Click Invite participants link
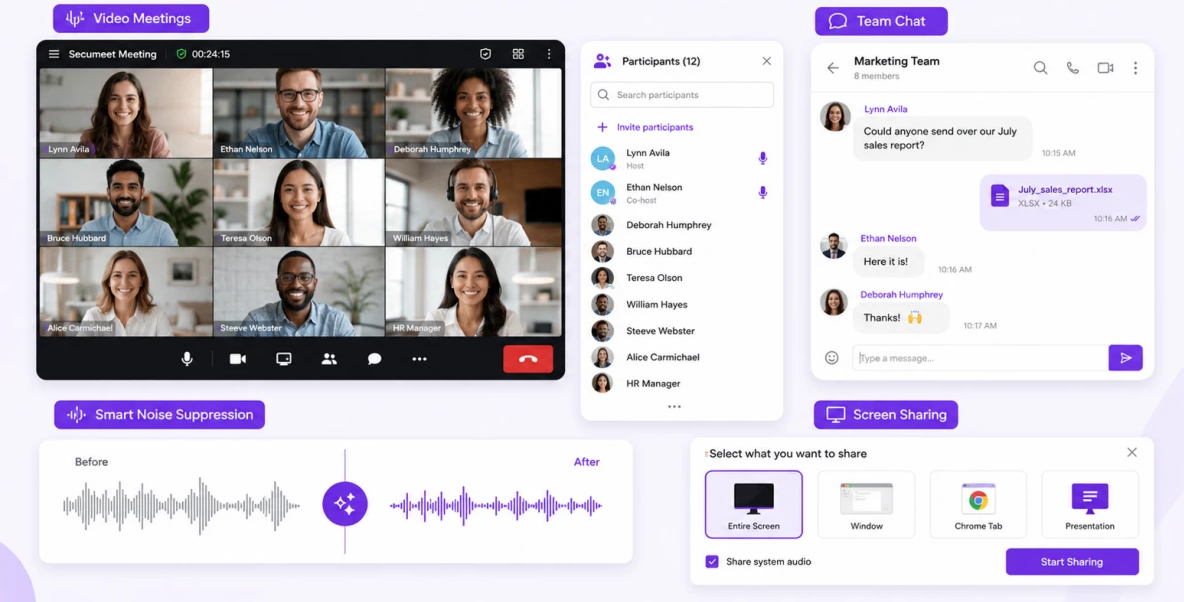Viewport: 1184px width, 602px height. click(646, 128)
